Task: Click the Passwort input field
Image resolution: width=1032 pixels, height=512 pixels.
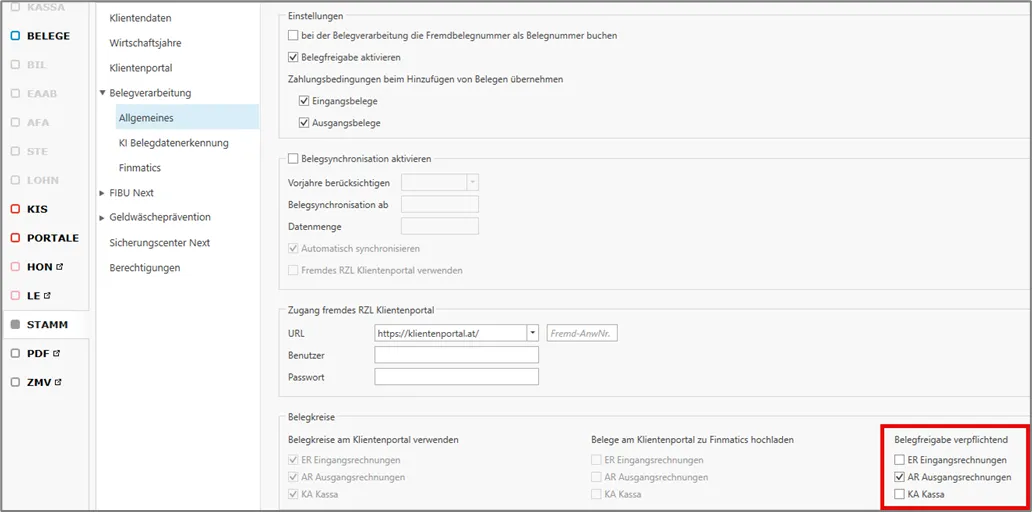Action: (x=457, y=377)
